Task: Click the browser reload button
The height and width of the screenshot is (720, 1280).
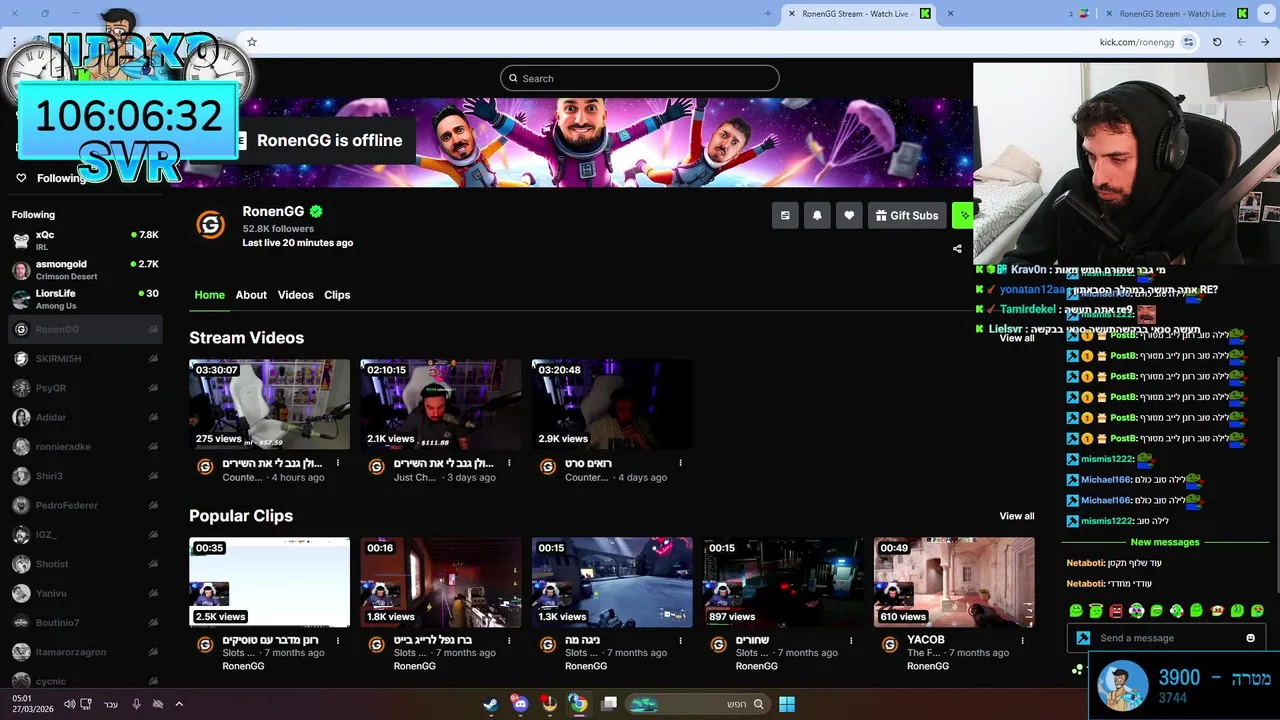Action: 1217,42
